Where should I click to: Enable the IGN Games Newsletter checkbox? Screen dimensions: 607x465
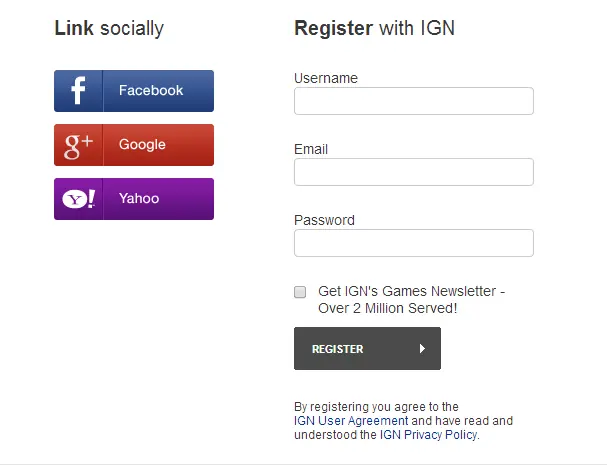pos(300,292)
